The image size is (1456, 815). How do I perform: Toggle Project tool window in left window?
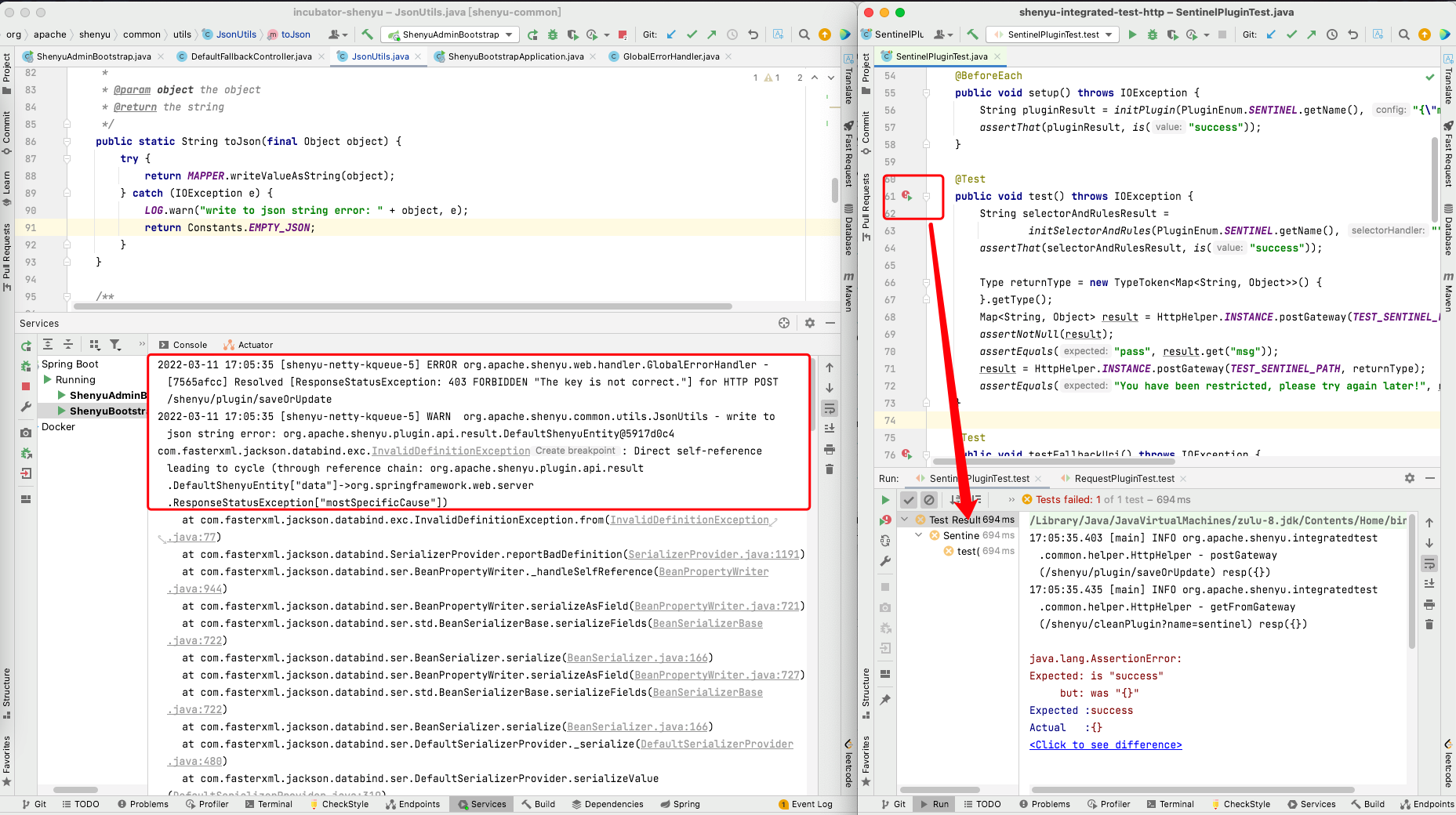6,73
